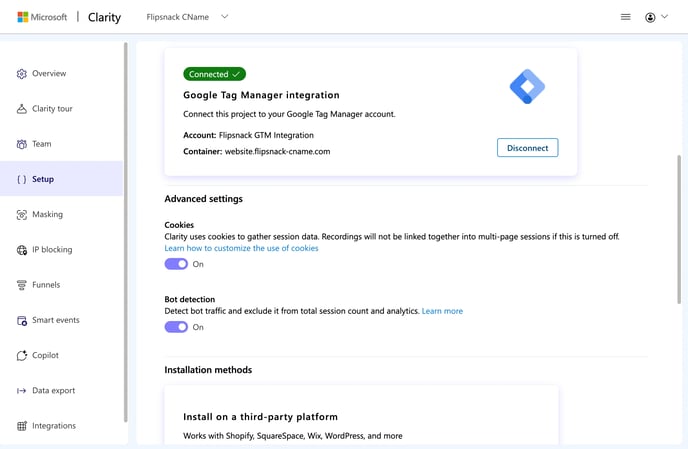
Task: Open Data export settings
Action: pos(61,391)
